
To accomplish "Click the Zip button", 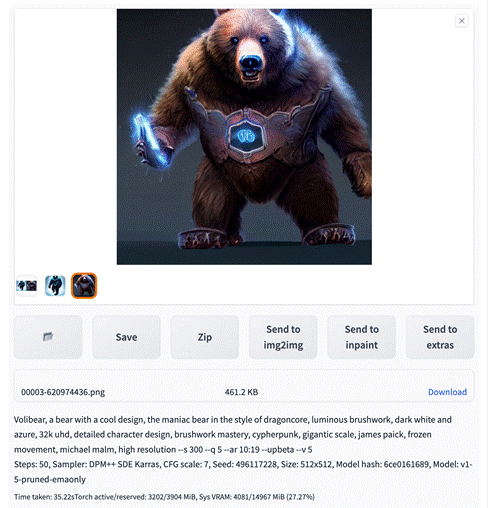I will pos(205,337).
